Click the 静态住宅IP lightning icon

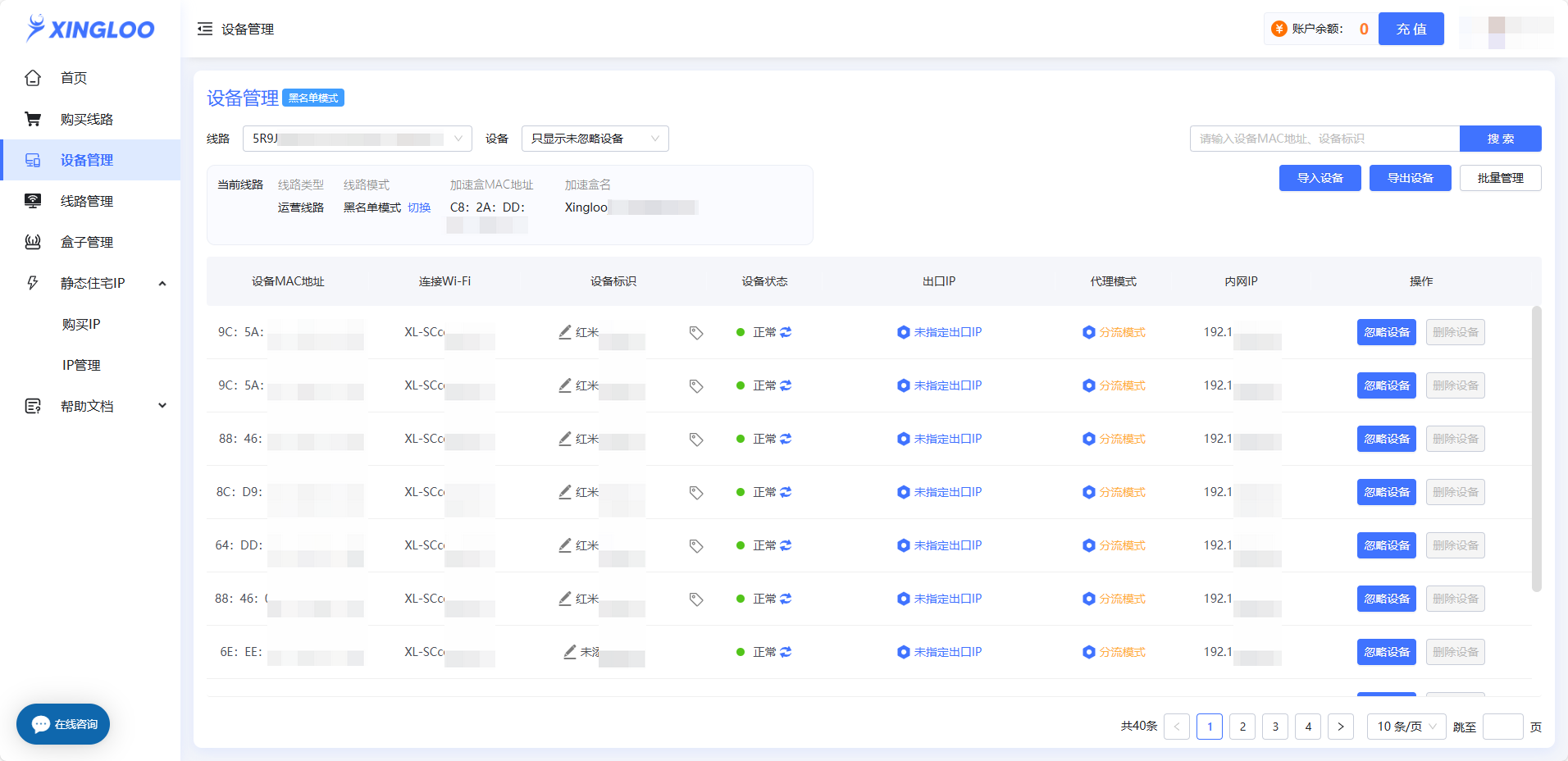click(33, 283)
